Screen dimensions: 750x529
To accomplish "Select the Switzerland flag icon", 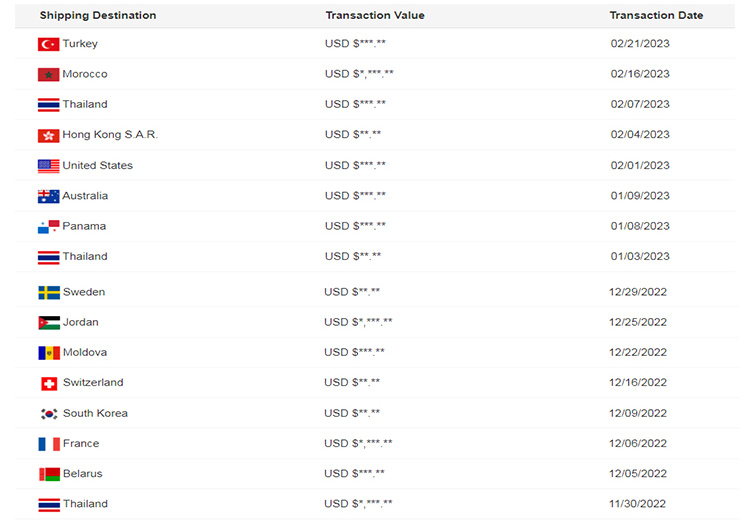I will (x=49, y=383).
